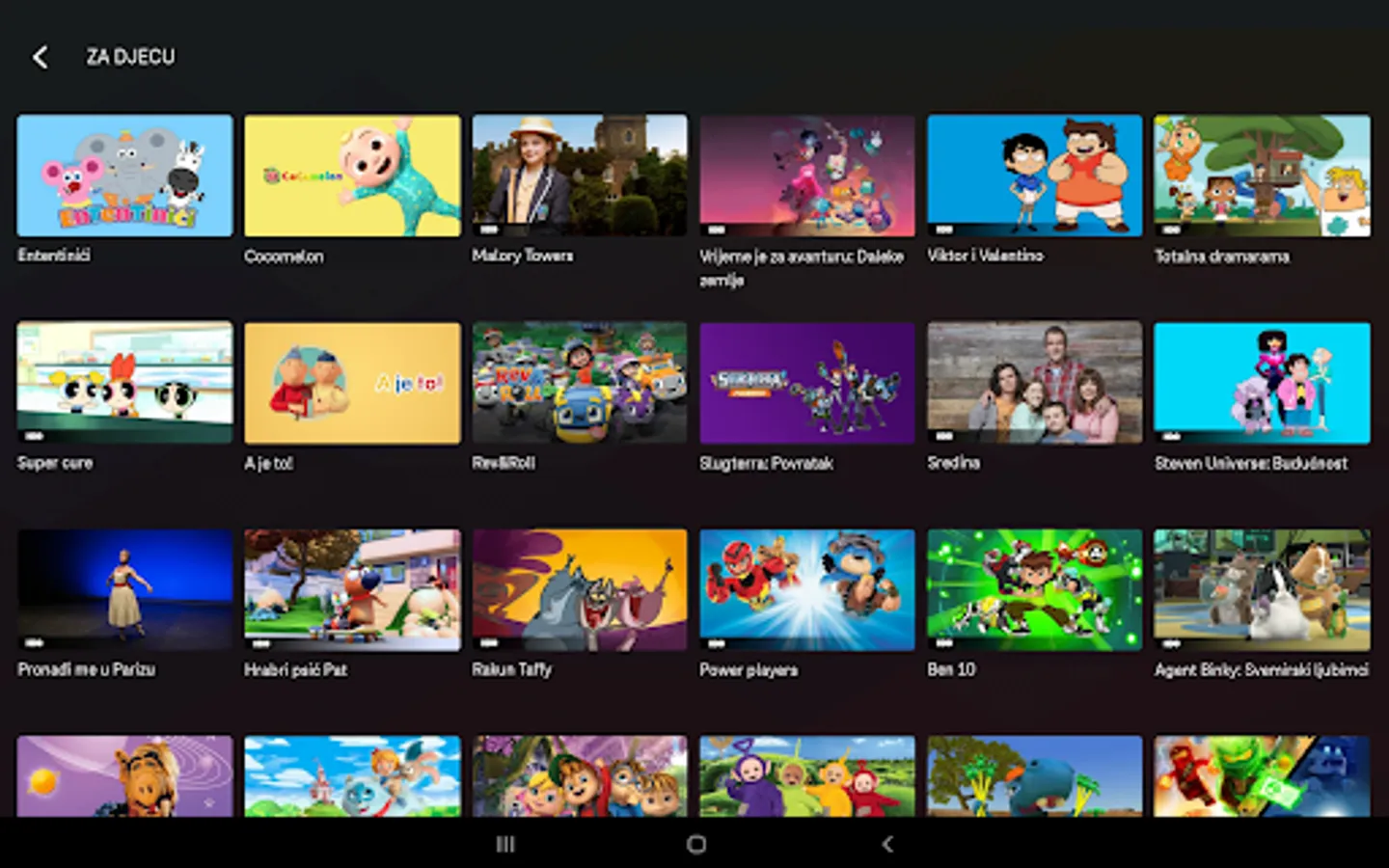Screen dimensions: 1389x868
Task: Tap the Android navigation back button
Action: pyautogui.click(x=887, y=844)
